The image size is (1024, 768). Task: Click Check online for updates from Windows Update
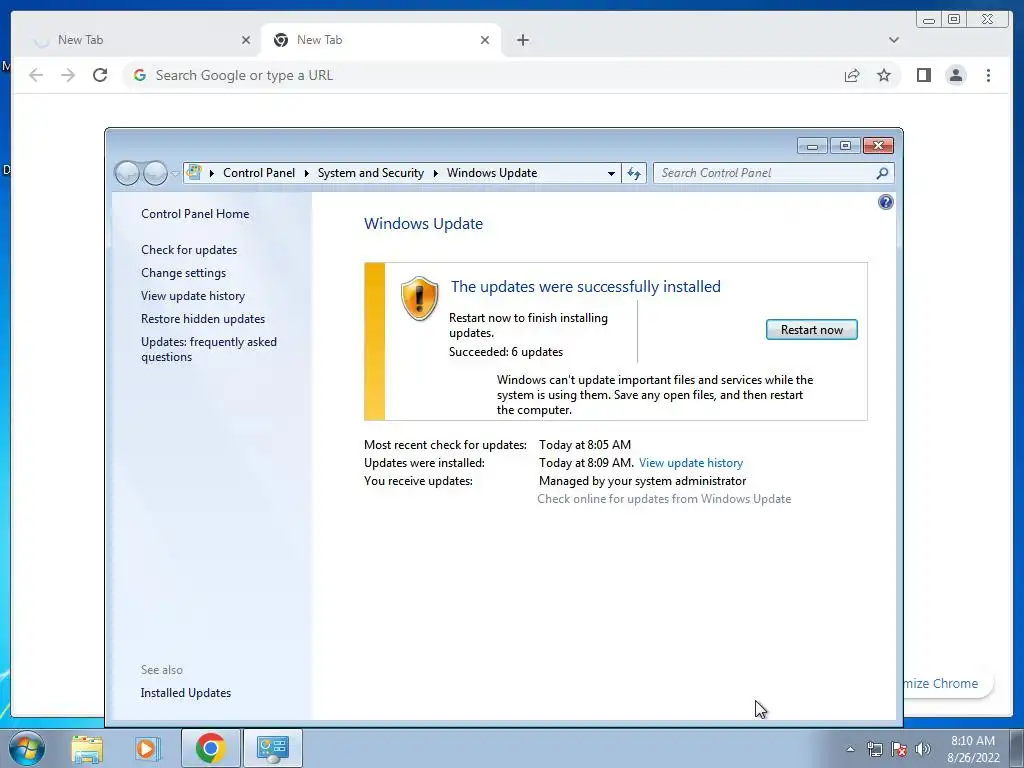click(664, 499)
